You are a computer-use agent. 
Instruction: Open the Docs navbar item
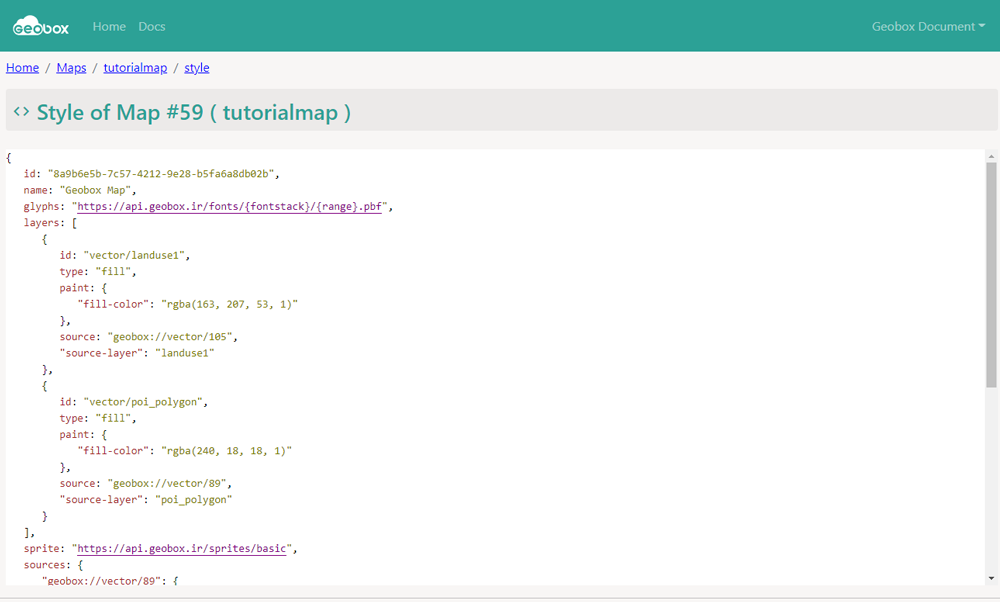[x=152, y=26]
